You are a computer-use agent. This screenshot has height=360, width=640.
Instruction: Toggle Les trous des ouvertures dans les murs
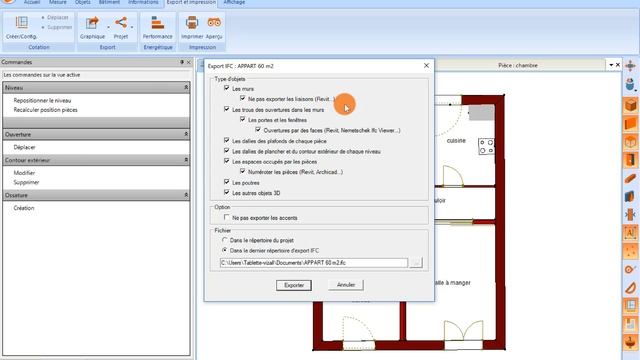227,109
